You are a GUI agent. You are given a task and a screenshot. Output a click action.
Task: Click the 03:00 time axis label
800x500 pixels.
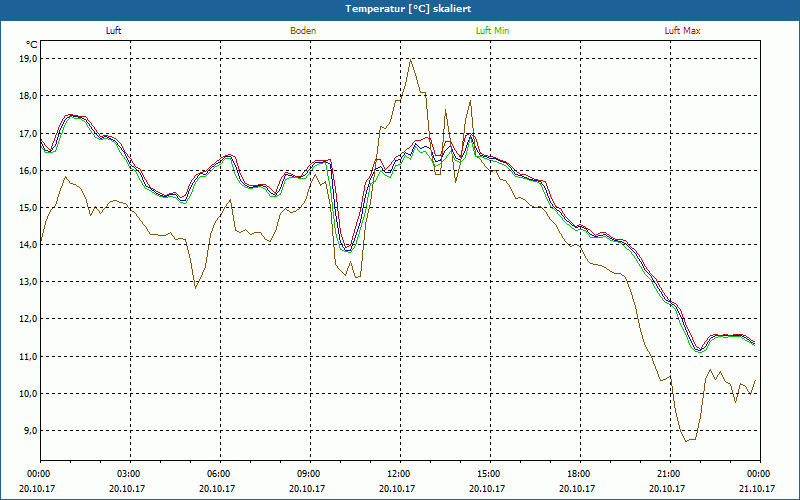click(x=131, y=474)
